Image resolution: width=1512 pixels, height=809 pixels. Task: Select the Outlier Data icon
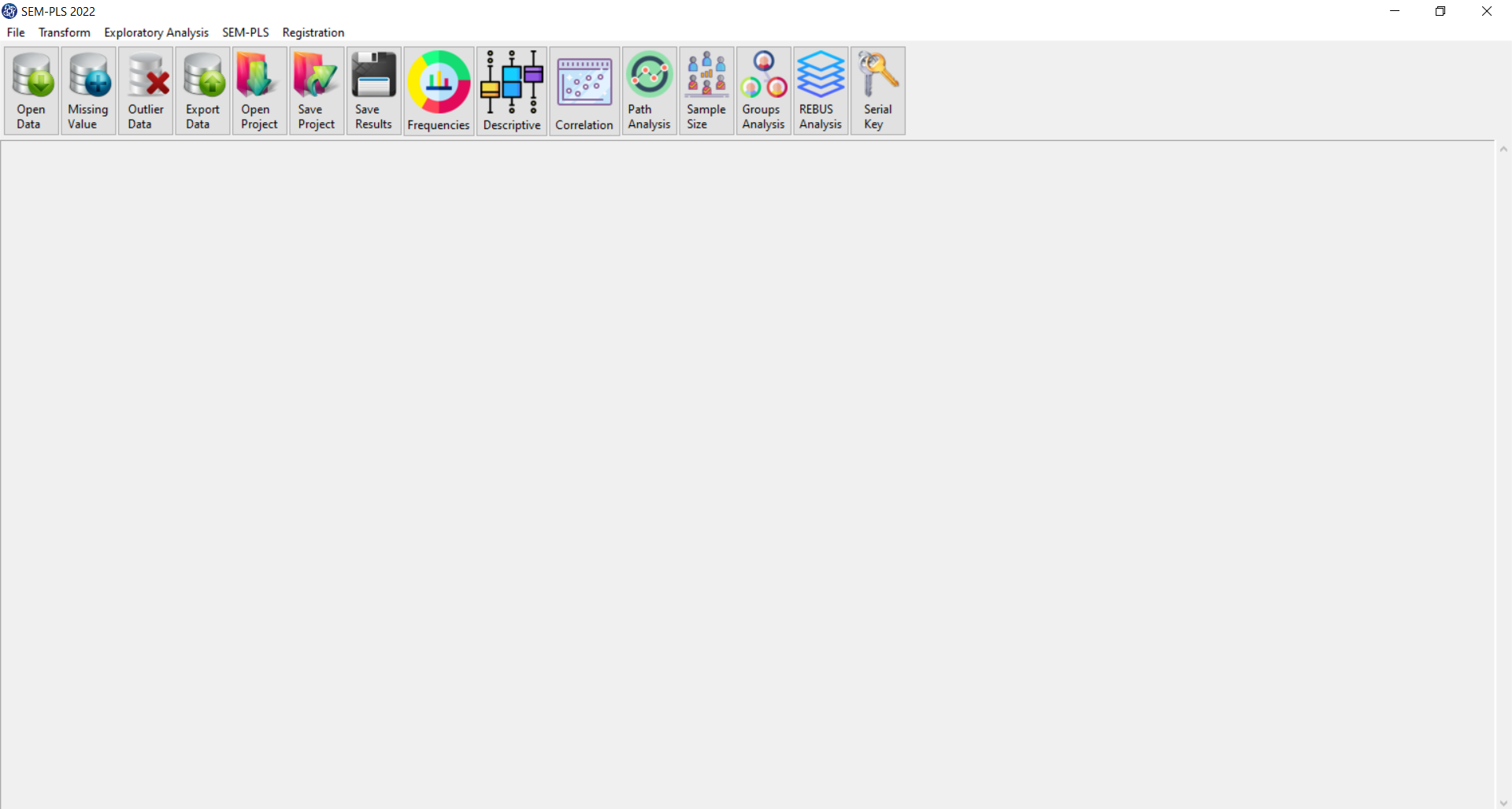point(146,91)
